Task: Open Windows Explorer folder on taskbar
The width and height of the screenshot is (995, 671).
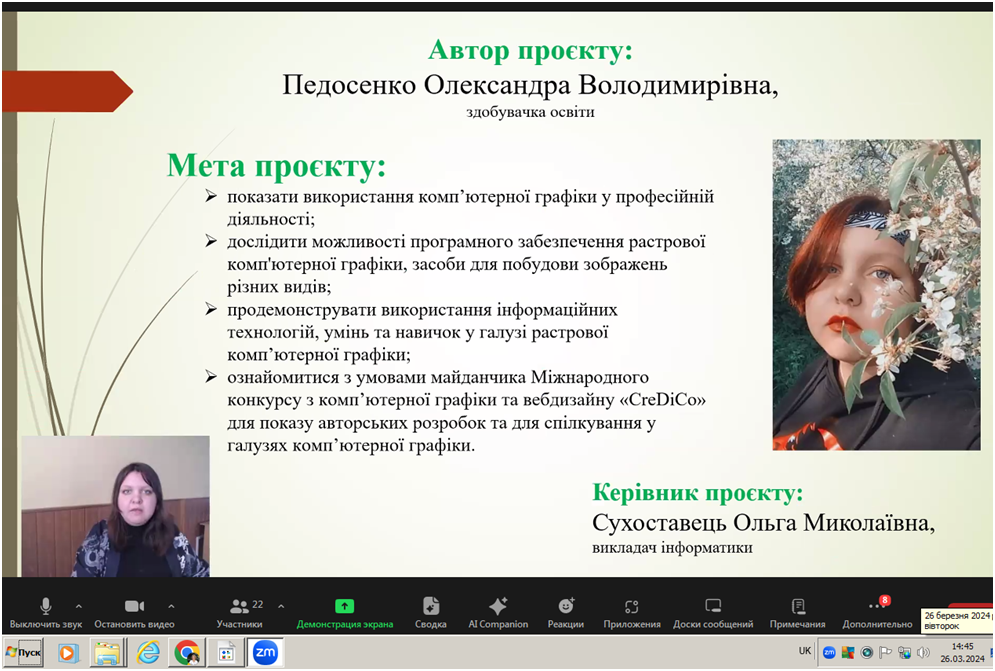Action: pos(108,653)
